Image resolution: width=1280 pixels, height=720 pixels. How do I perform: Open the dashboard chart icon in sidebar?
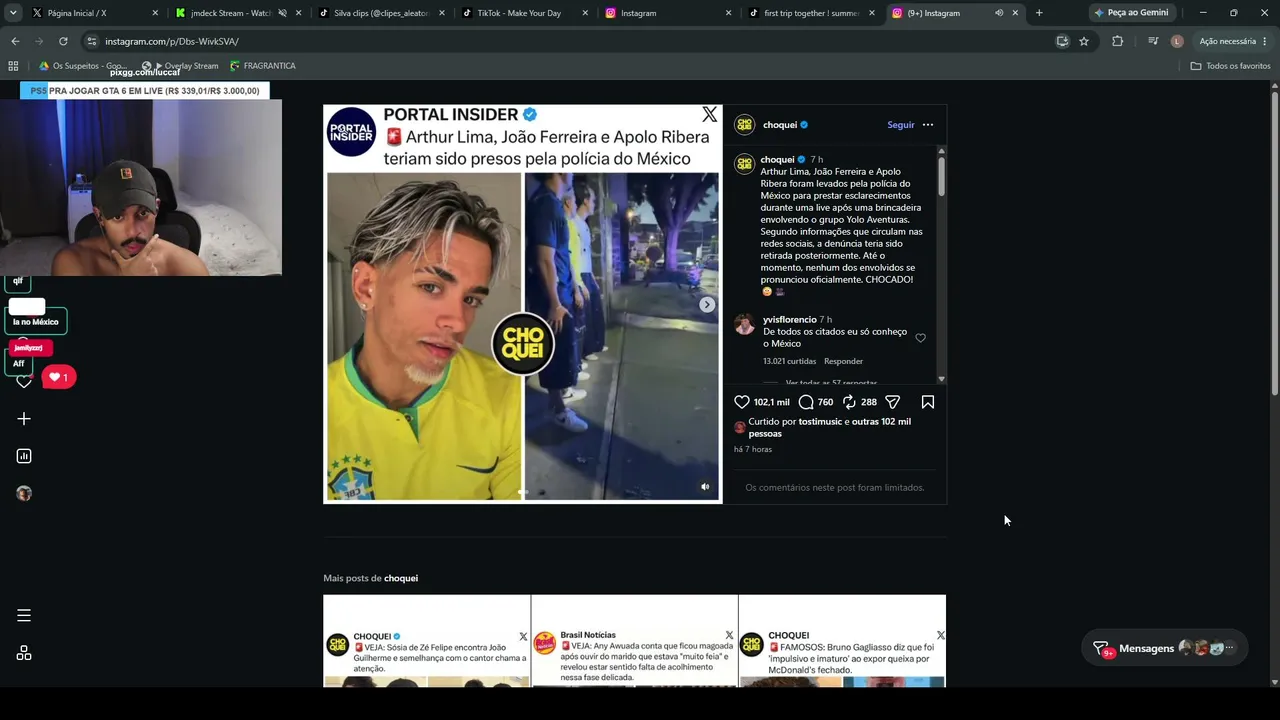(24, 456)
